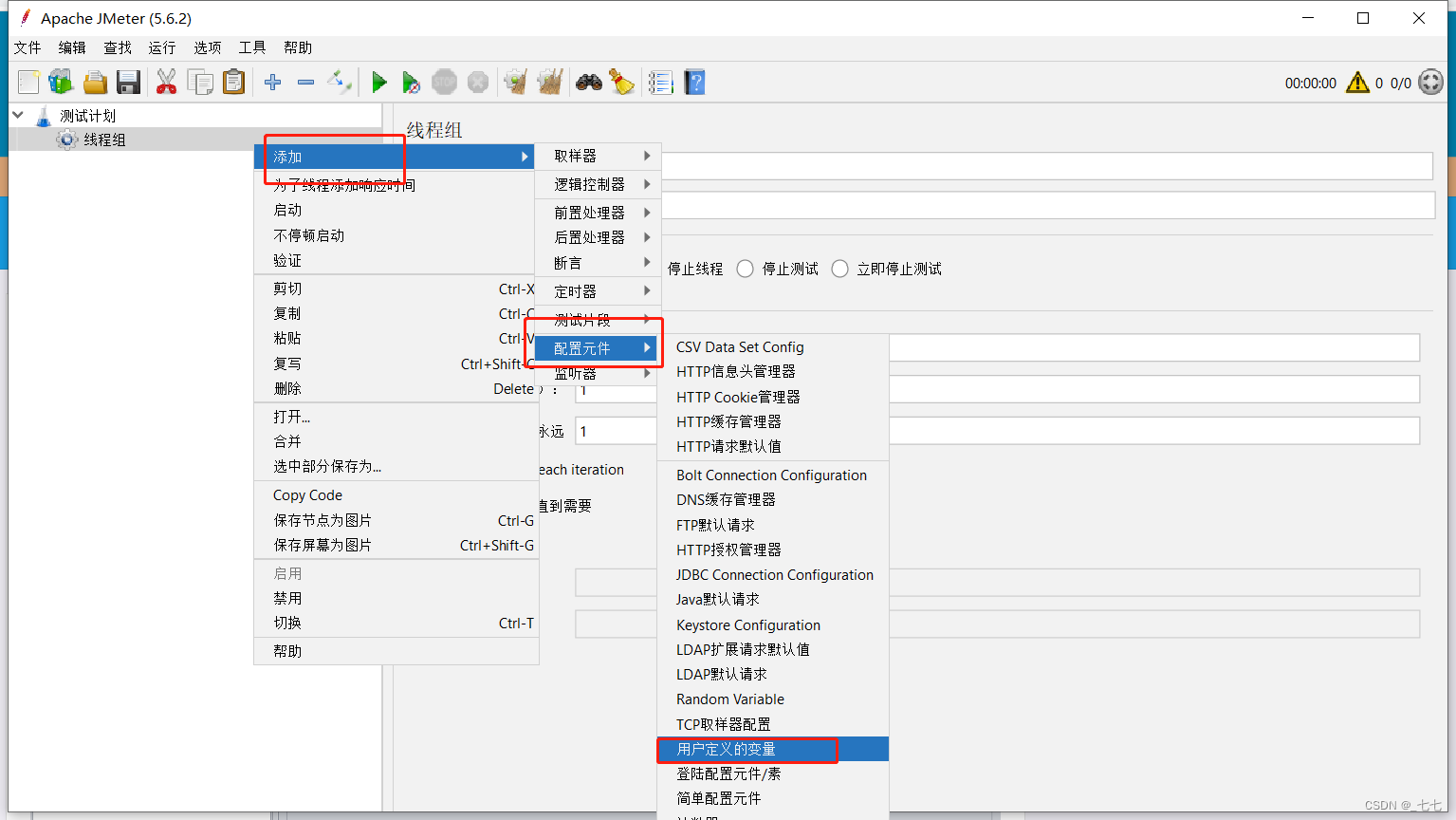Open 取样器 submenu
1456x820 pixels.
[x=598, y=156]
